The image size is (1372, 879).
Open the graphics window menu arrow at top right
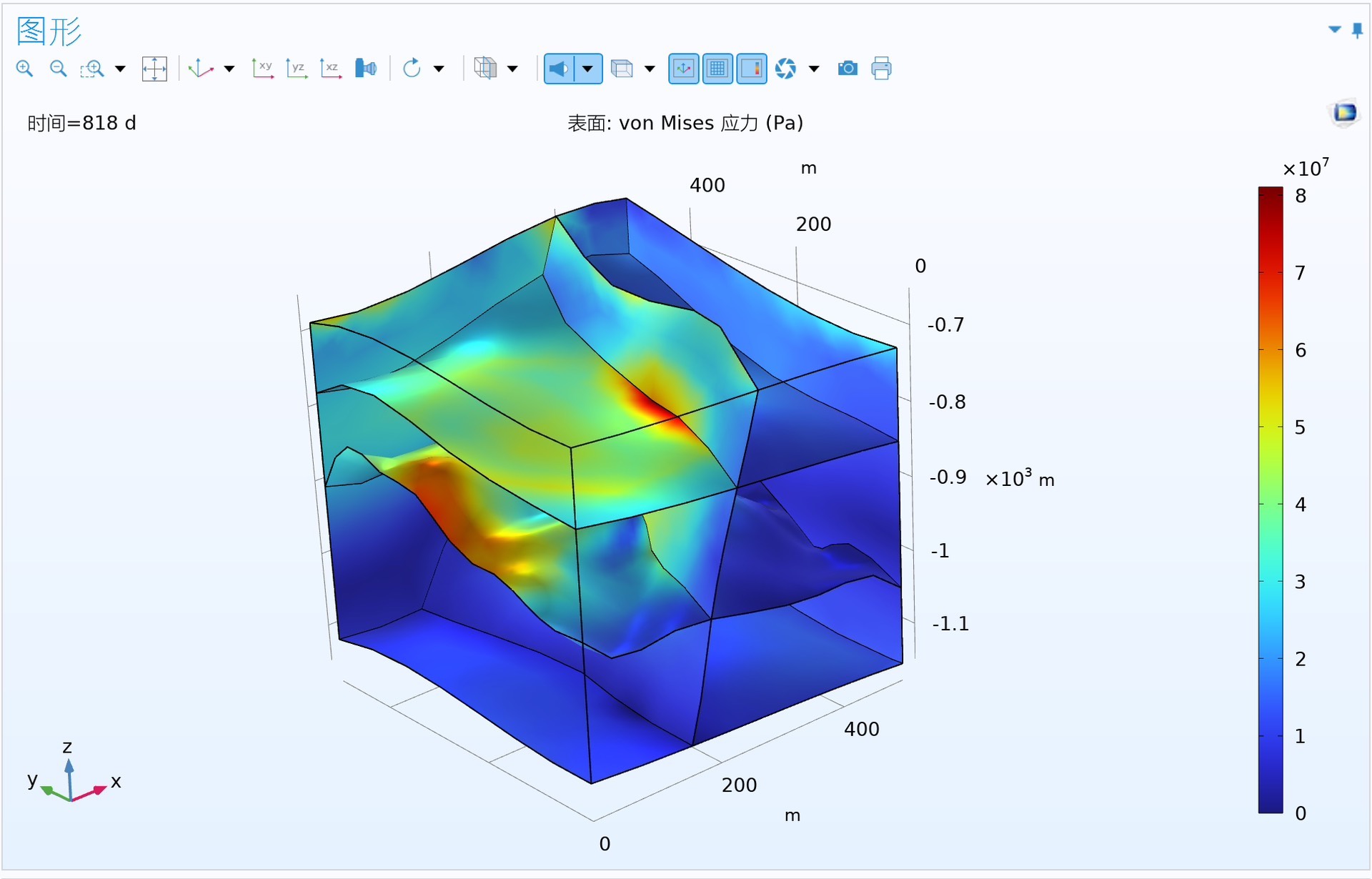(1334, 29)
